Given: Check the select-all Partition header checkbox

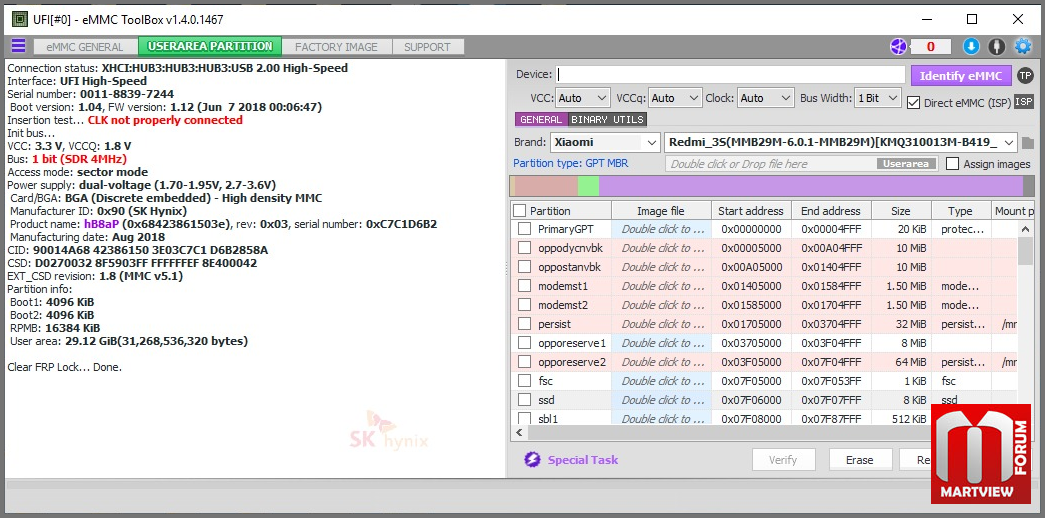Looking at the screenshot, I should click(x=520, y=211).
